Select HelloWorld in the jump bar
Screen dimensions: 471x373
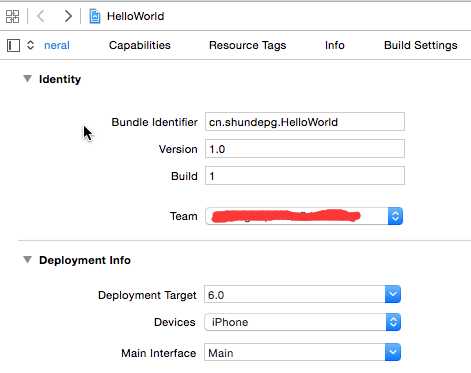click(135, 16)
